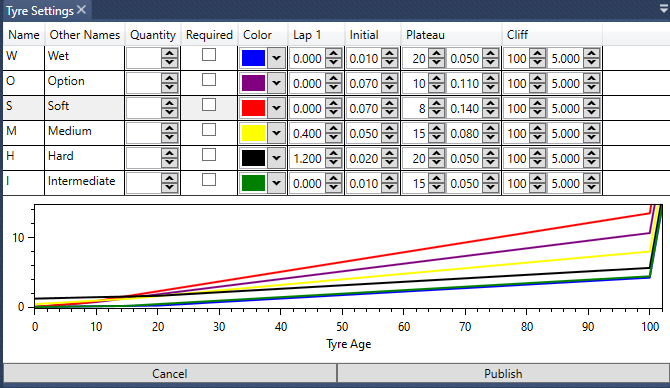Screen dimensions: 670x388
Task: Decrease Plateau rate 0.080 for Medium
Action: click(x=491, y=138)
